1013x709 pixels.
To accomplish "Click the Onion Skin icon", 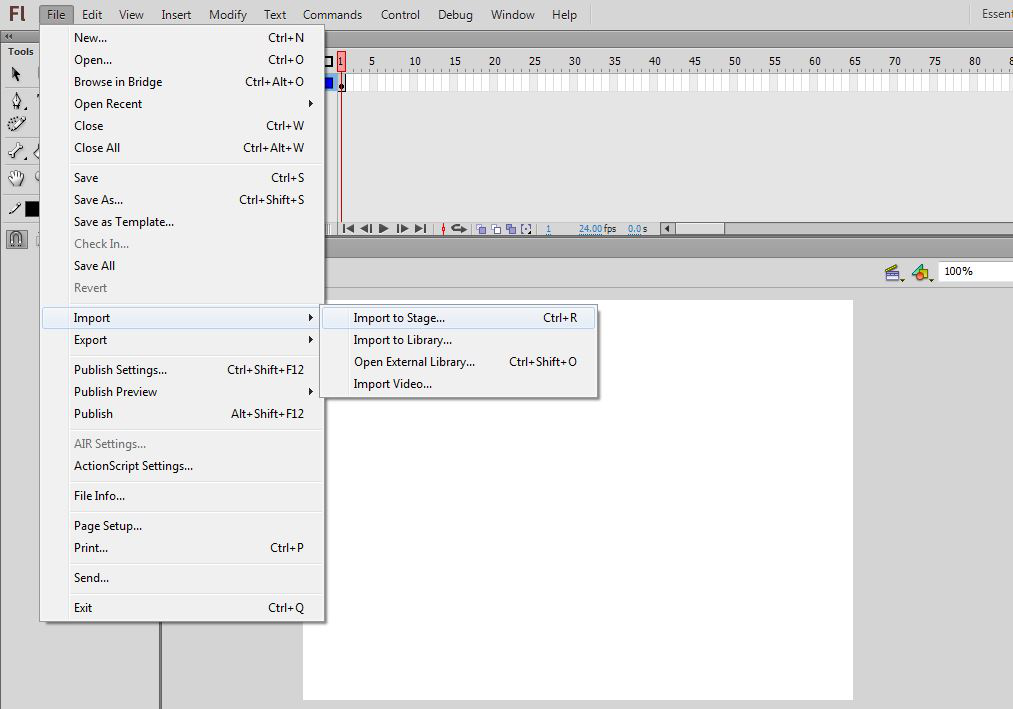I will [481, 229].
